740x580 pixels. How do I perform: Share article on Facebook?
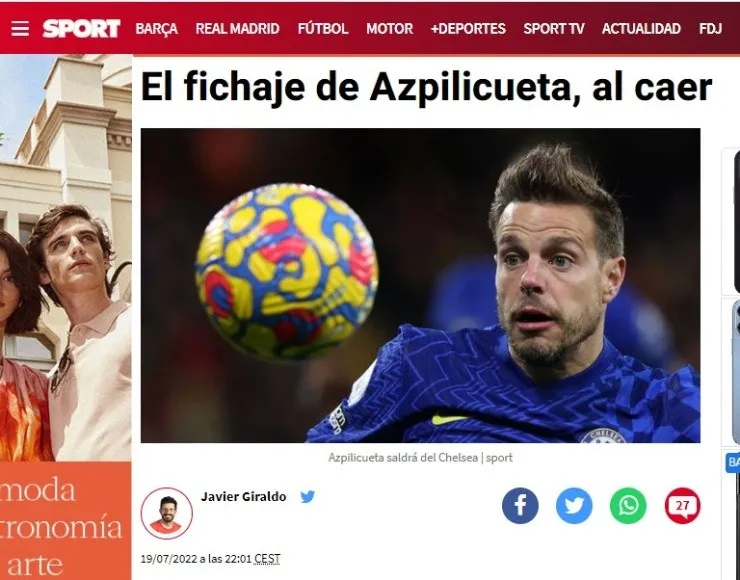tap(520, 506)
